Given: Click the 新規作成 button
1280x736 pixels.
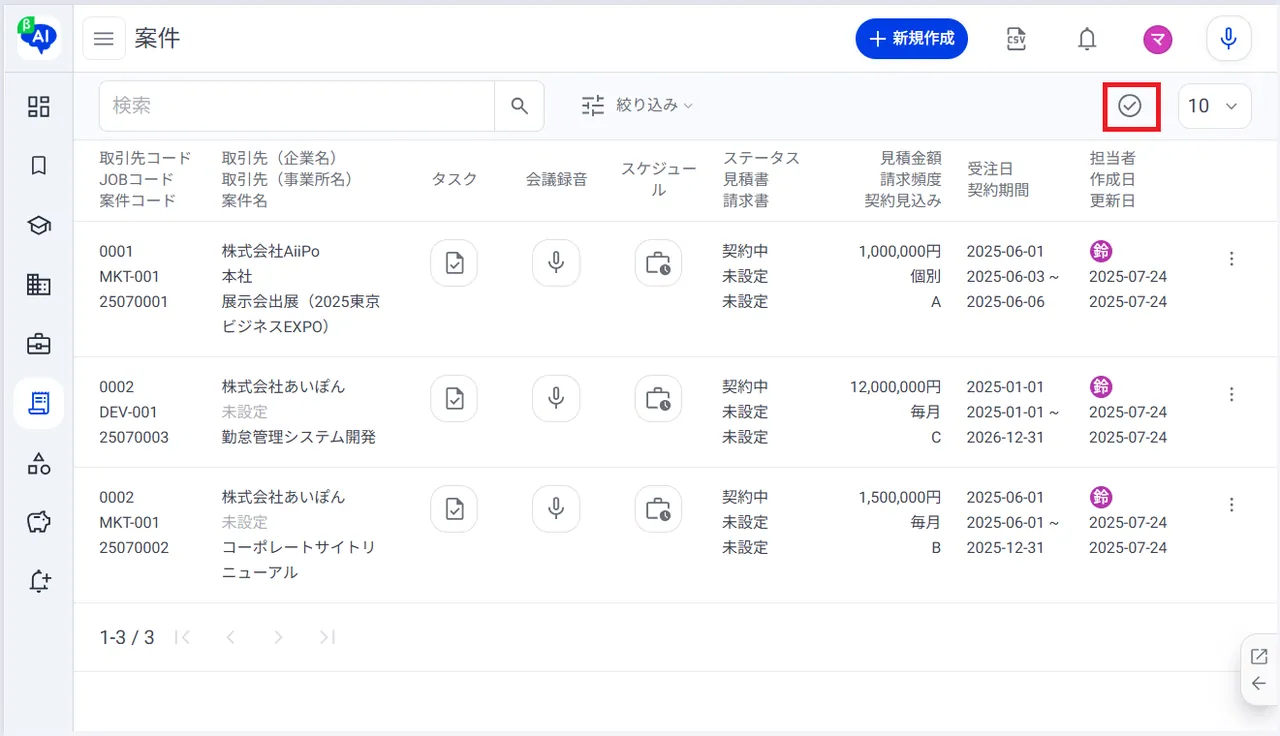Looking at the screenshot, I should click(912, 39).
